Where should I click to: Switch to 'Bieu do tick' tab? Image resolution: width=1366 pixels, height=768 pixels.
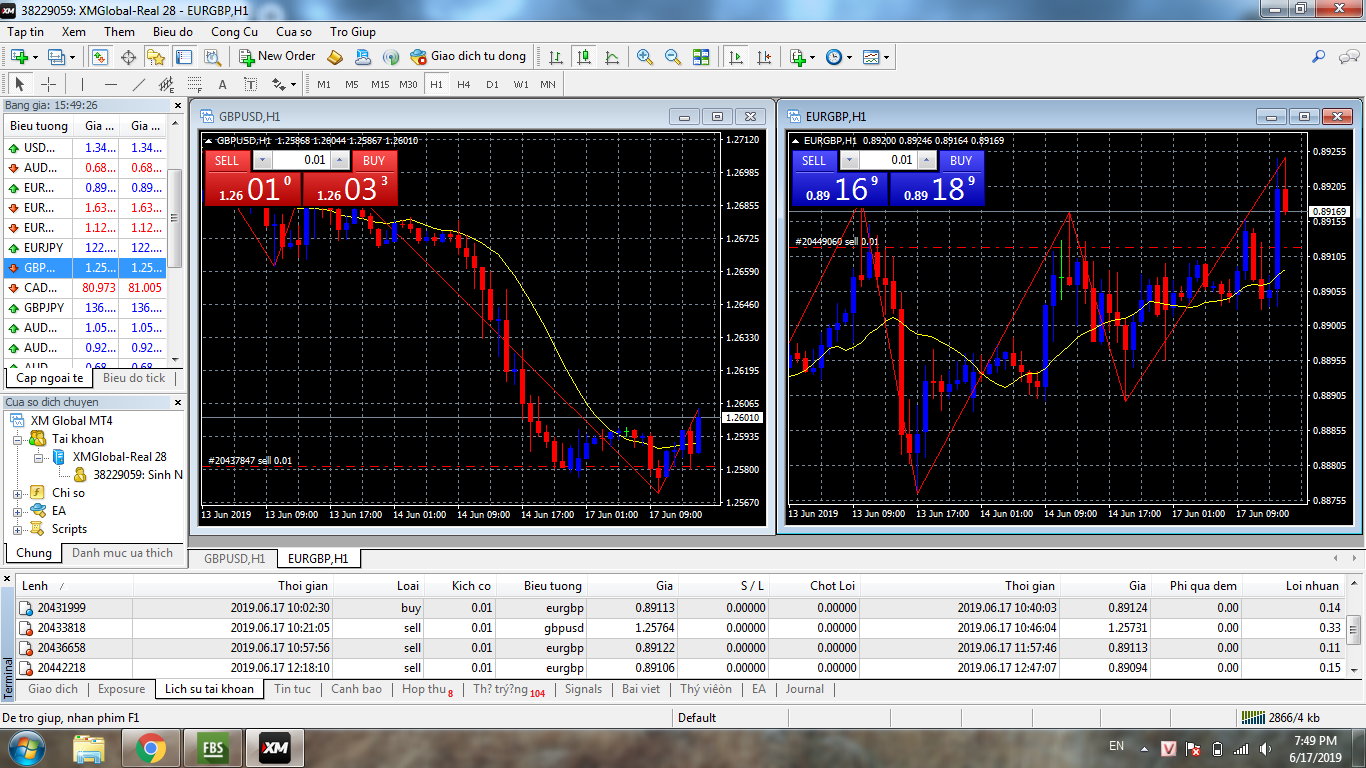(134, 378)
